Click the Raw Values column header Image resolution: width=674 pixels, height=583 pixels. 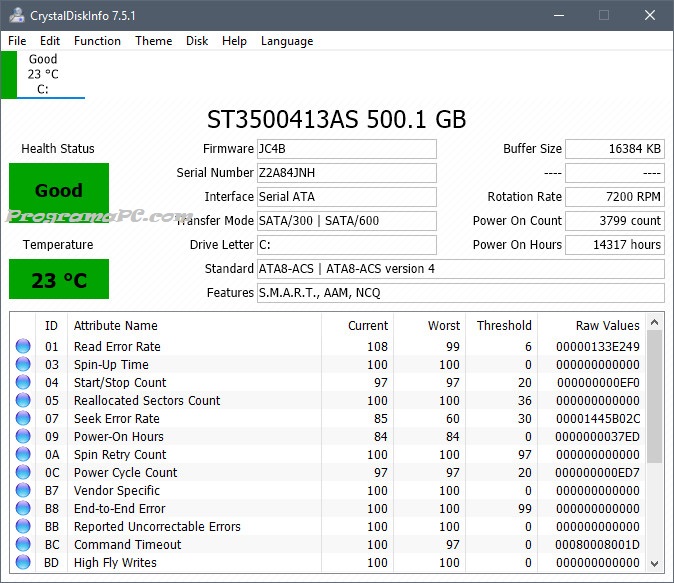click(x=607, y=325)
